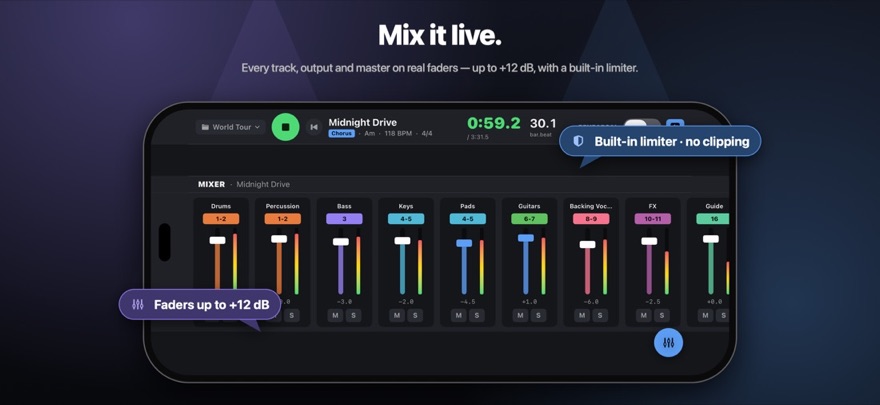Image resolution: width=880 pixels, height=405 pixels.
Task: Solo the Backing Vocals channel
Action: pos(600,316)
